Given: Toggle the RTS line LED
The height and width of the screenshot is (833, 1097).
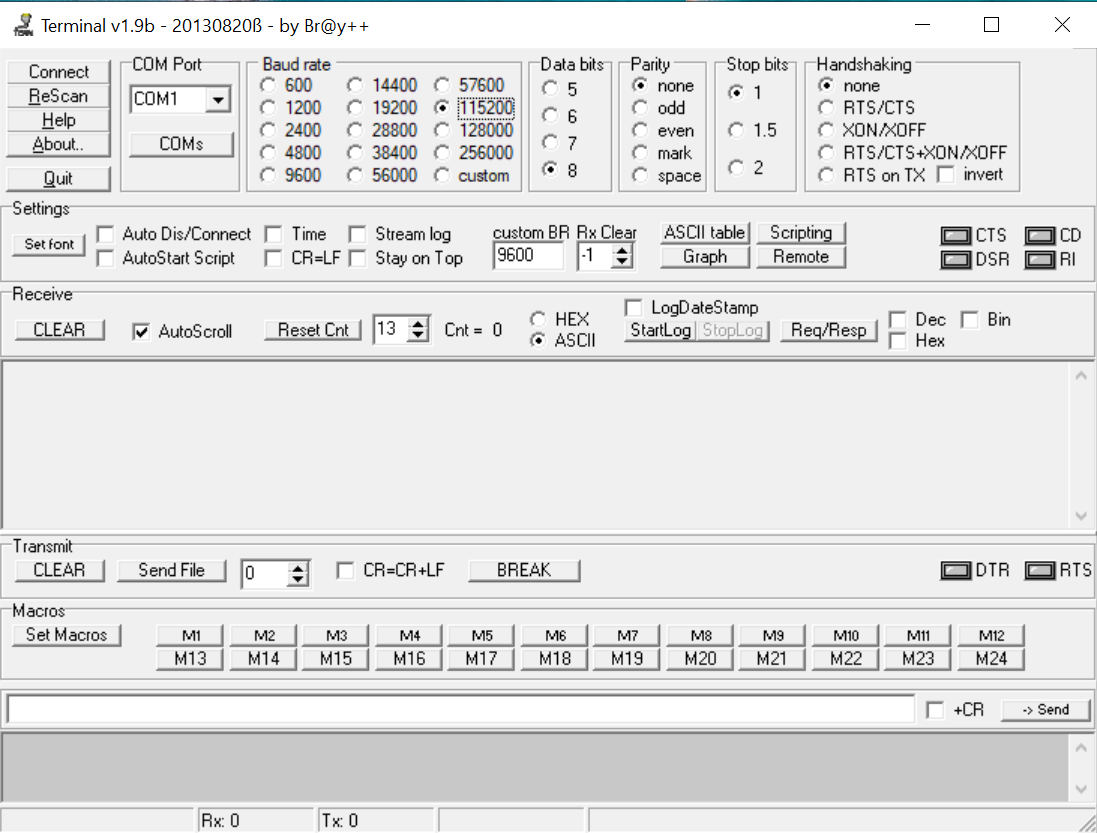Looking at the screenshot, I should pos(1040,571).
